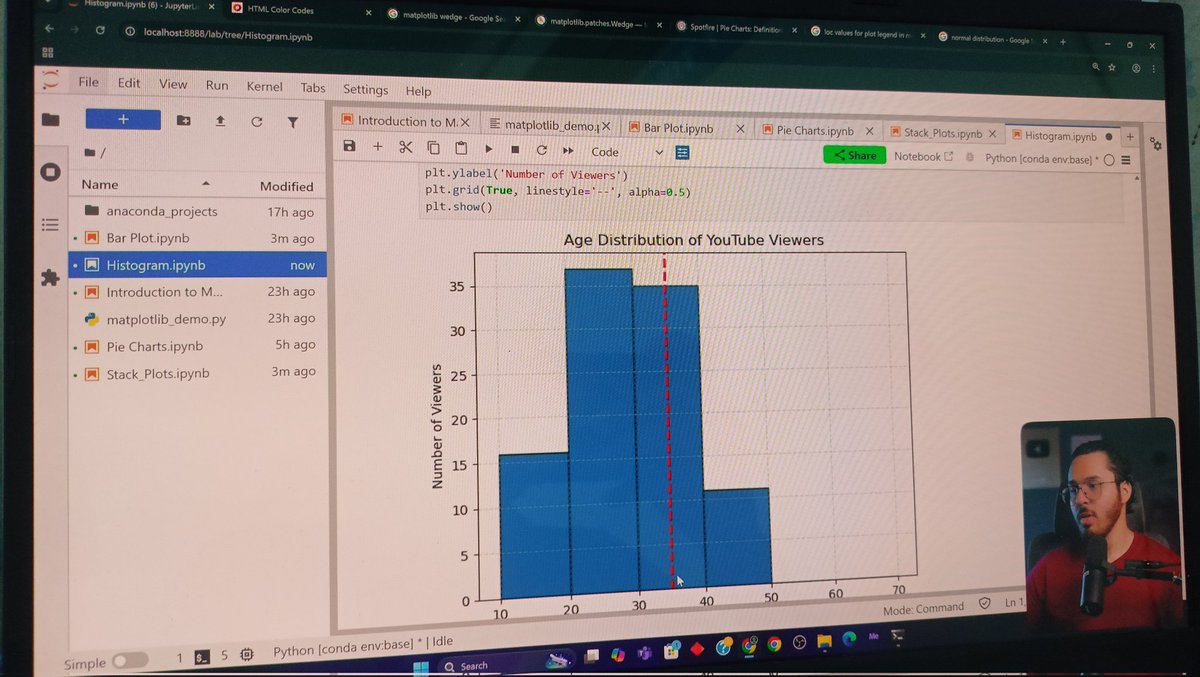Click the blue New Launcher button

[123, 119]
